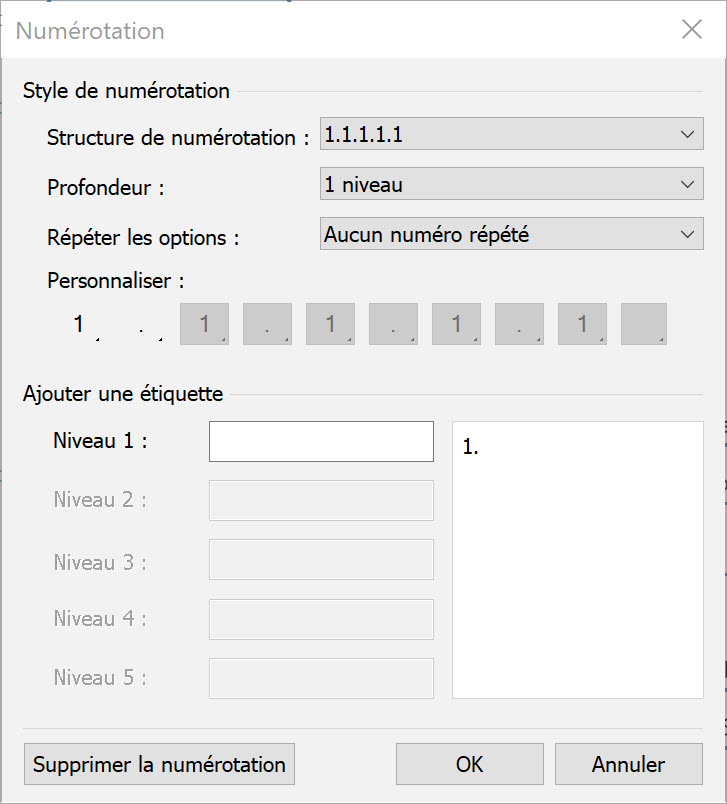Click the Niveau 5 label field
This screenshot has width=727, height=804.
(321, 678)
